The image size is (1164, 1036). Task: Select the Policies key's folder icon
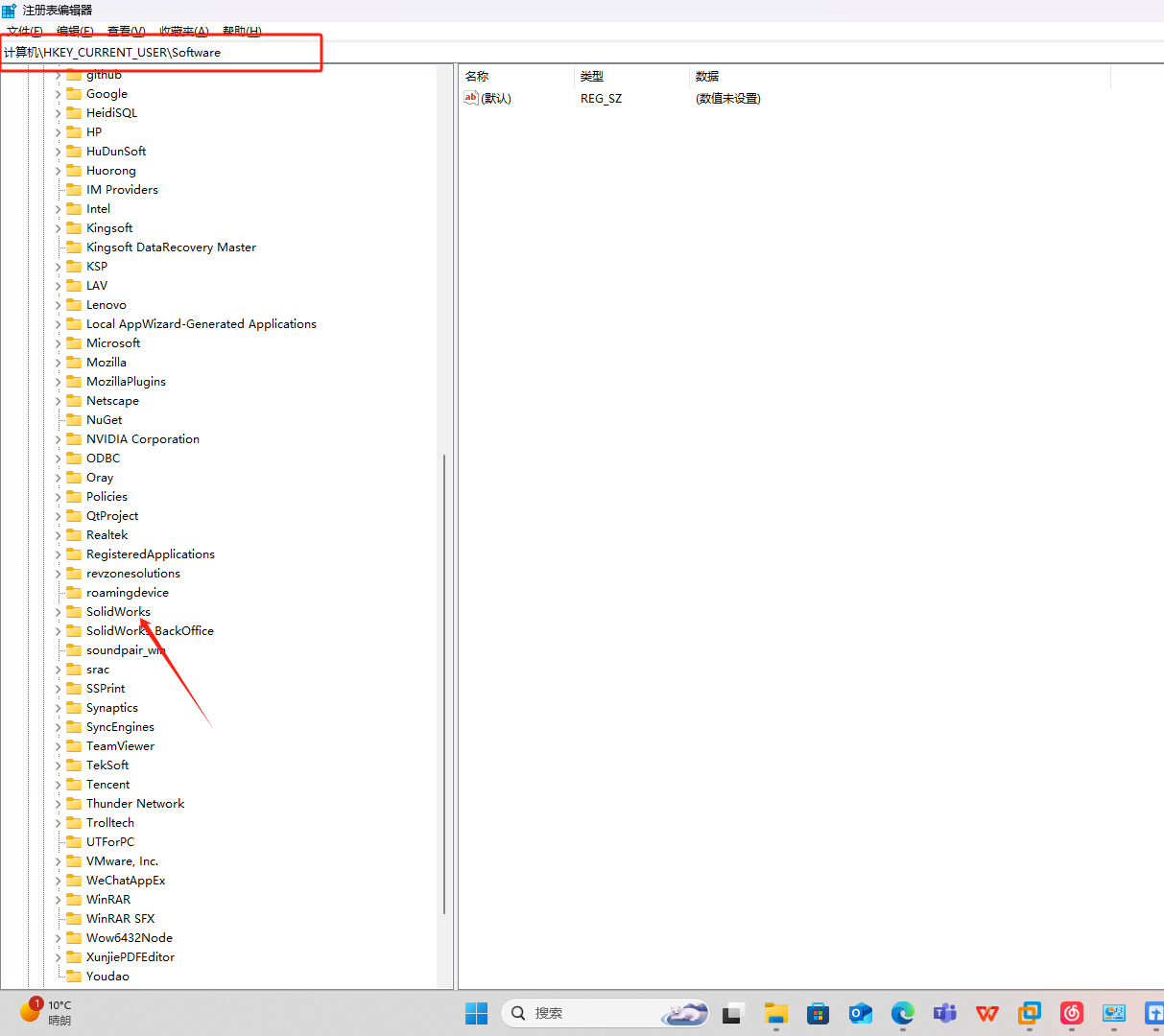(74, 496)
